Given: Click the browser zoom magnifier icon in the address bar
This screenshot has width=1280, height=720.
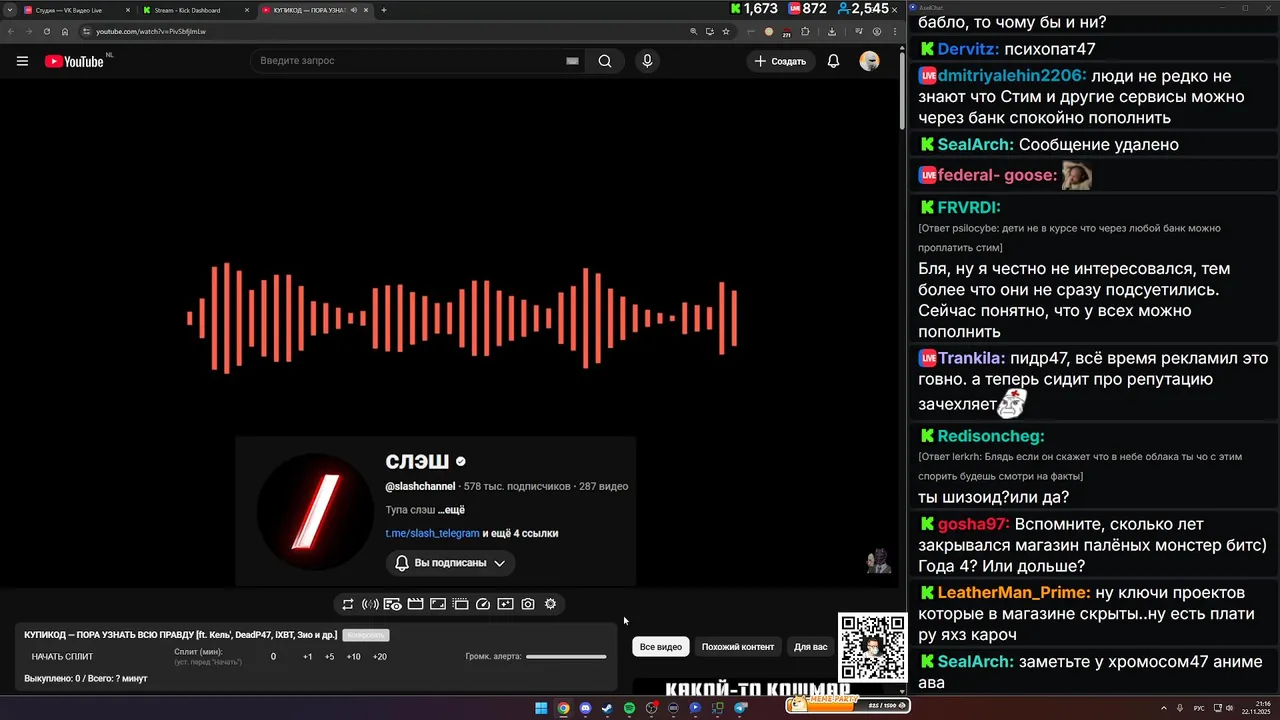Looking at the screenshot, I should (693, 31).
